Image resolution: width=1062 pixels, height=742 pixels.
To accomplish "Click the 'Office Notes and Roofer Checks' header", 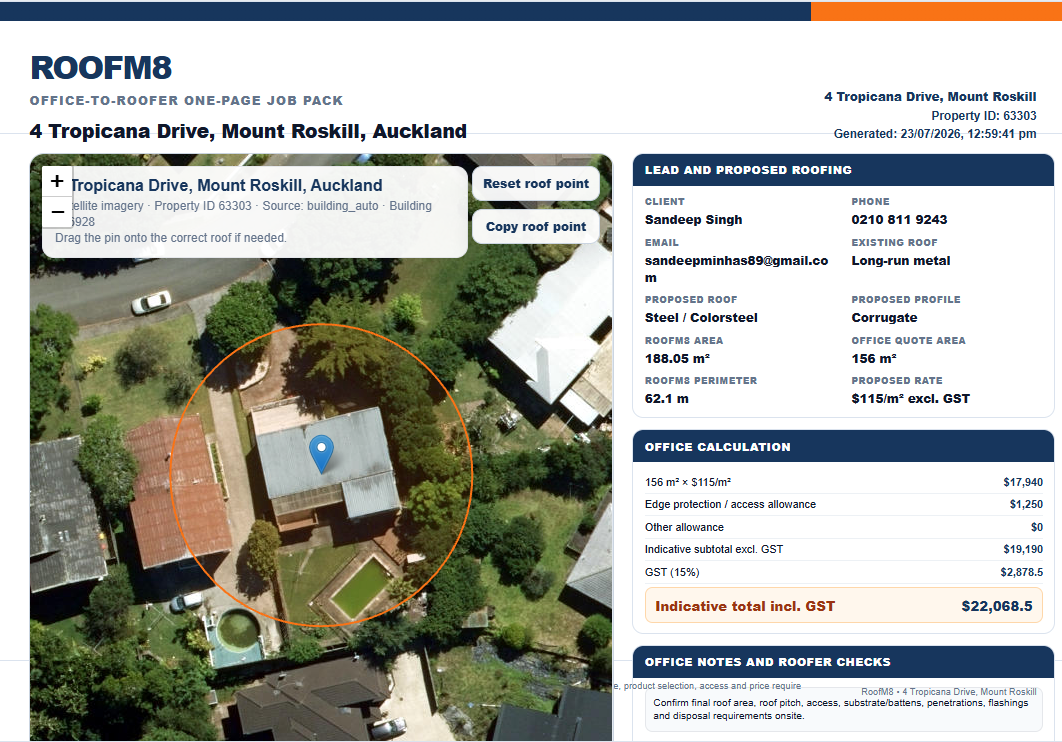I will (x=843, y=662).
